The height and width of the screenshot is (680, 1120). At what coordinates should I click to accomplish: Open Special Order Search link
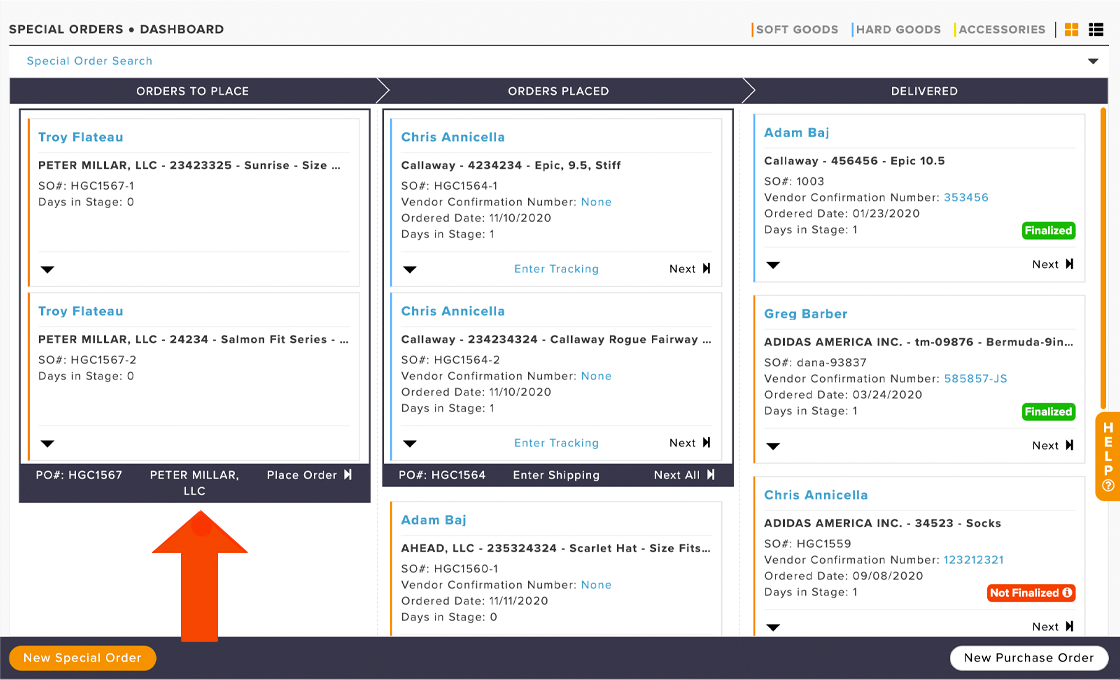click(x=89, y=61)
